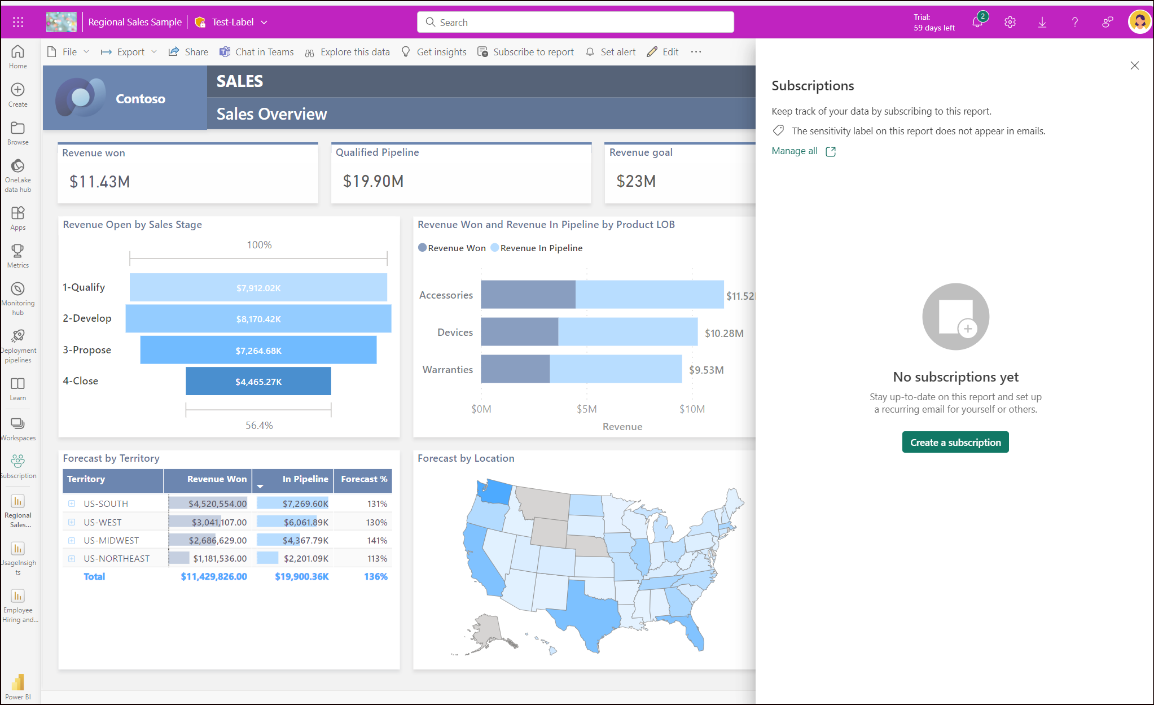Click the Revenue won $11.43M card
The image size is (1154, 705).
click(188, 173)
